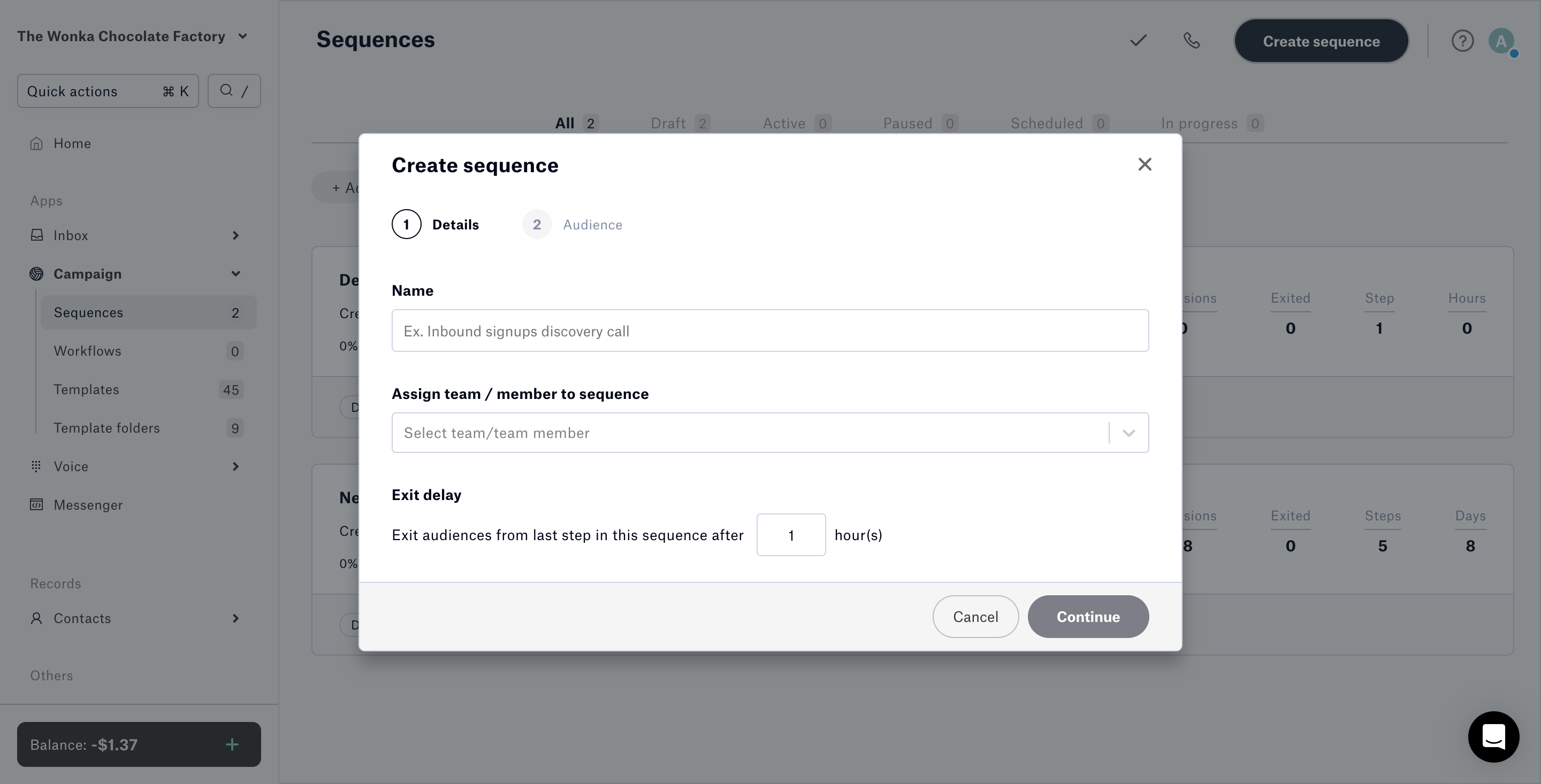Click the Inbox tray icon
1541x784 pixels.
pyautogui.click(x=36, y=234)
